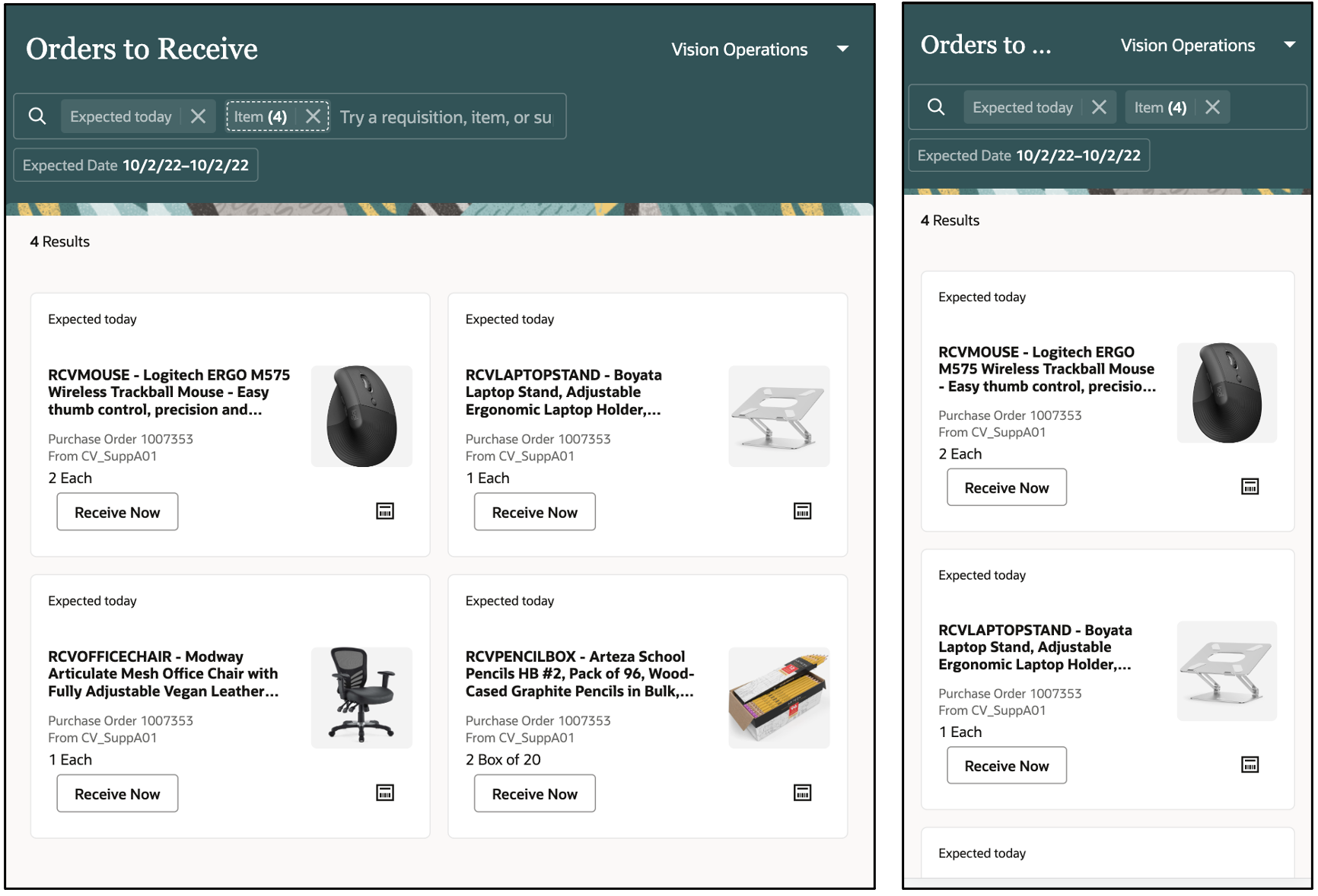Click '4 Results' text in the right panel
1318x896 pixels.
click(x=950, y=220)
